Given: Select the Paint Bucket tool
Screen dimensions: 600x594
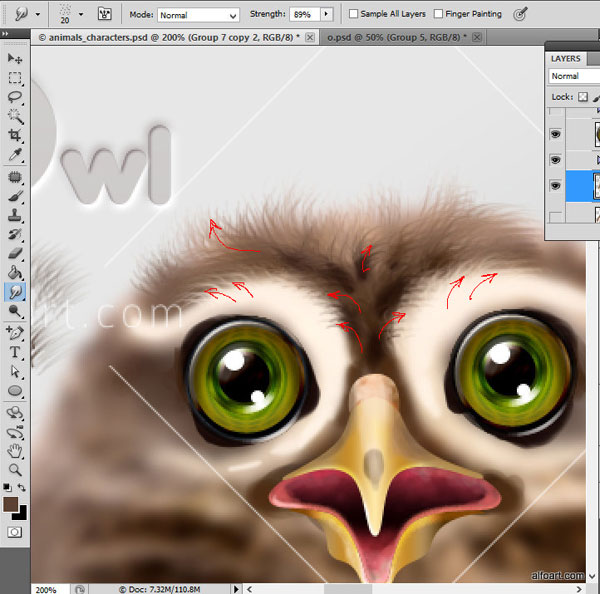Looking at the screenshot, I should click(x=15, y=273).
